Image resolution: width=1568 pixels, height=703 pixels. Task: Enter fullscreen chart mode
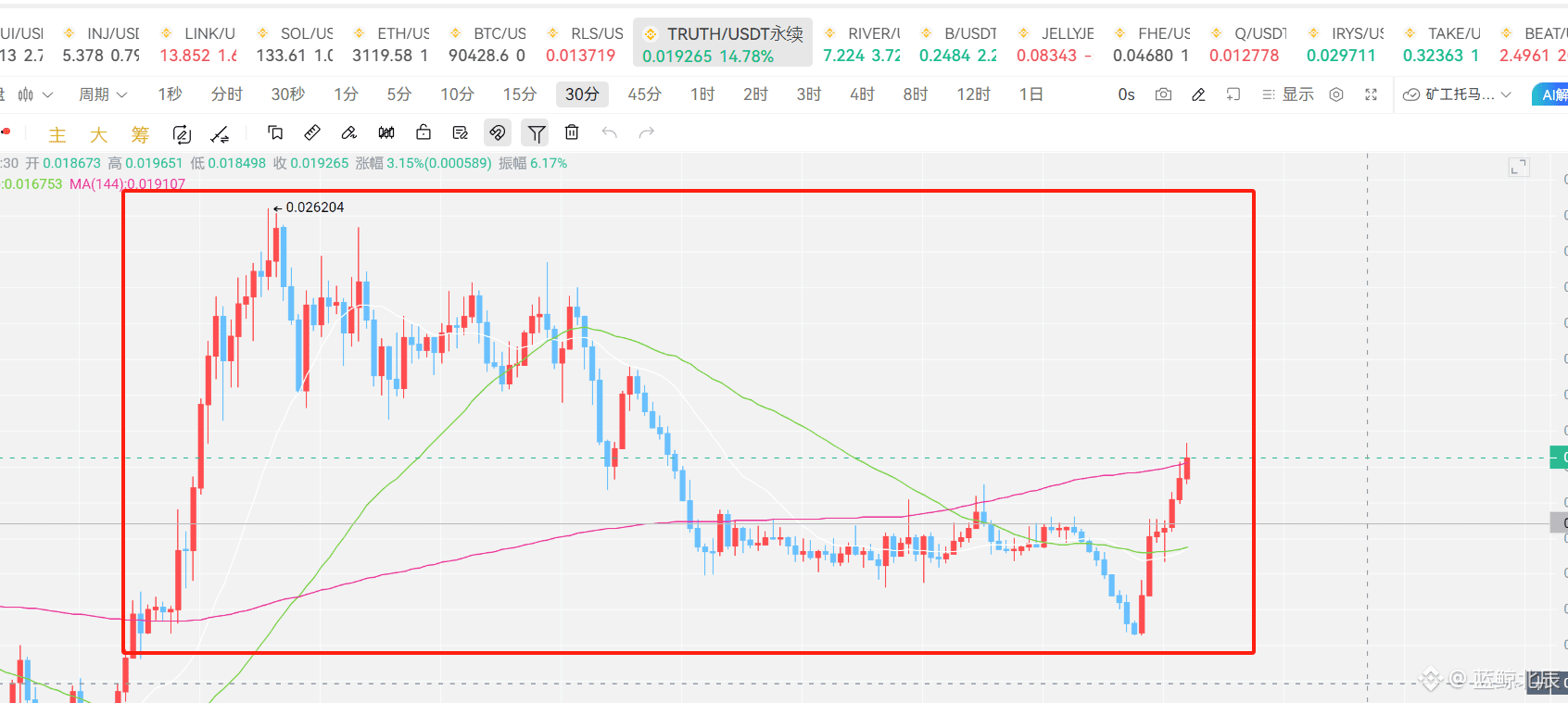(1372, 94)
